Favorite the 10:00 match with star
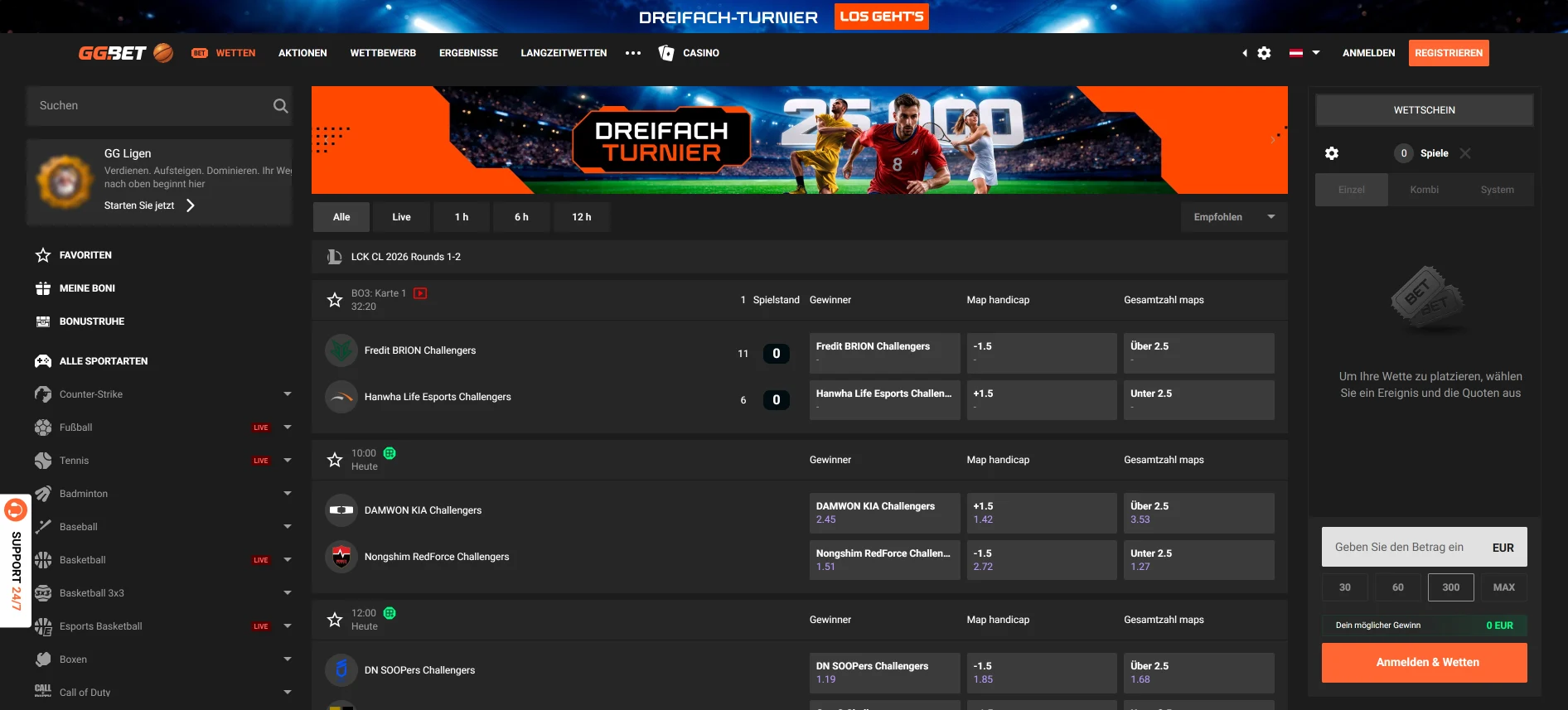The image size is (1568, 710). [335, 460]
